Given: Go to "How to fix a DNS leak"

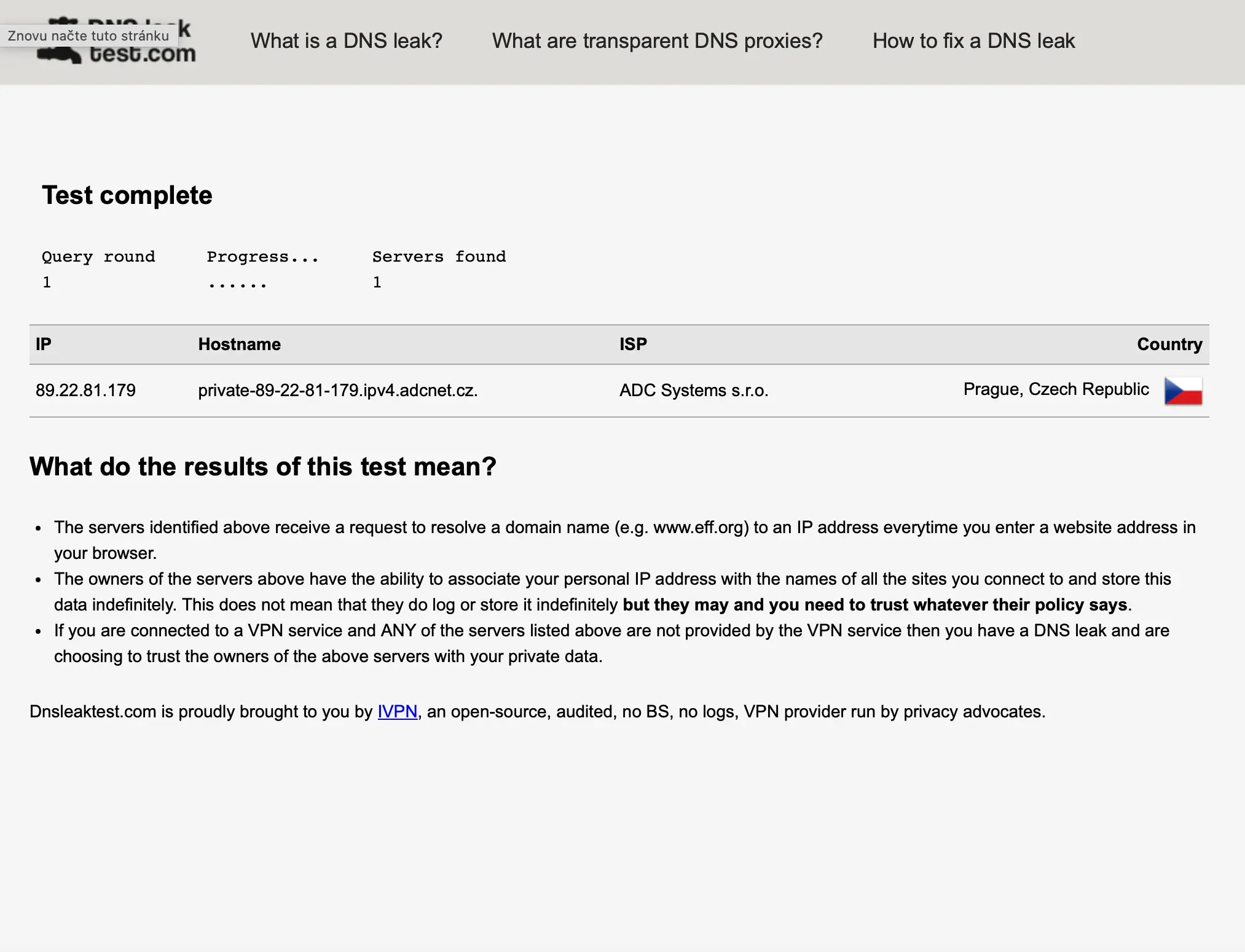Looking at the screenshot, I should 973,41.
